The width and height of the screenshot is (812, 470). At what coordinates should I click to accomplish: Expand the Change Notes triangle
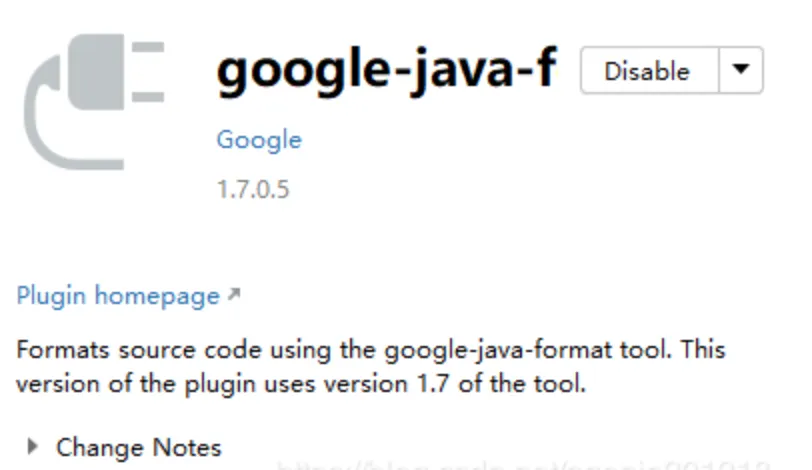point(33,446)
